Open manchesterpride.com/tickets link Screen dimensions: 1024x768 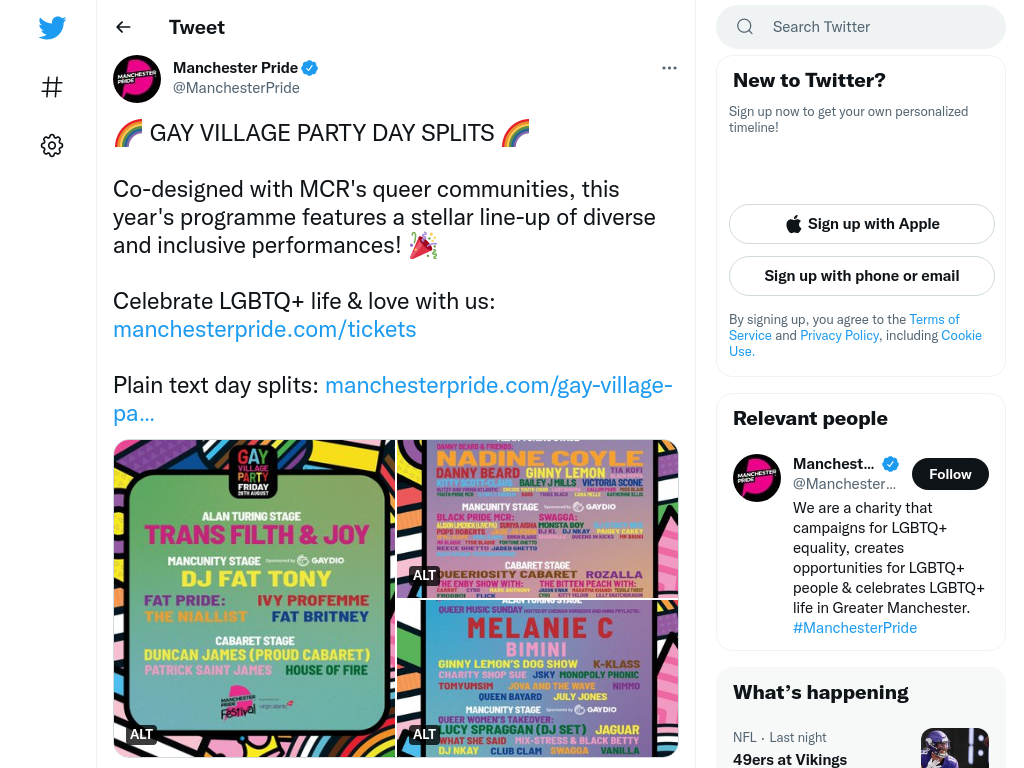(264, 329)
